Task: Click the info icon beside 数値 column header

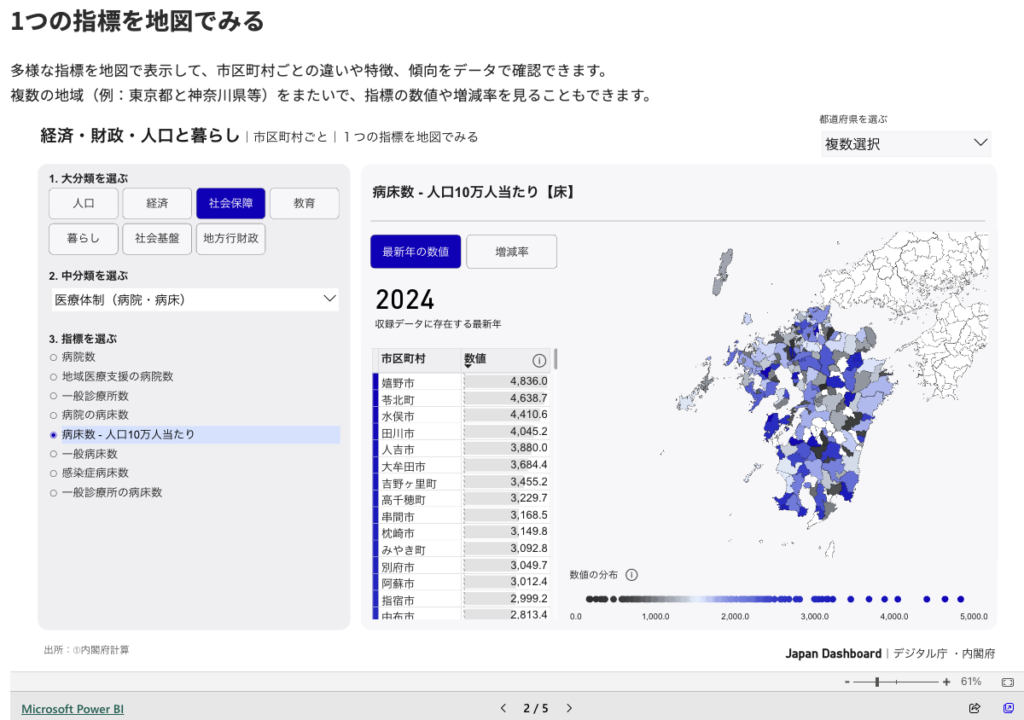Action: [539, 360]
